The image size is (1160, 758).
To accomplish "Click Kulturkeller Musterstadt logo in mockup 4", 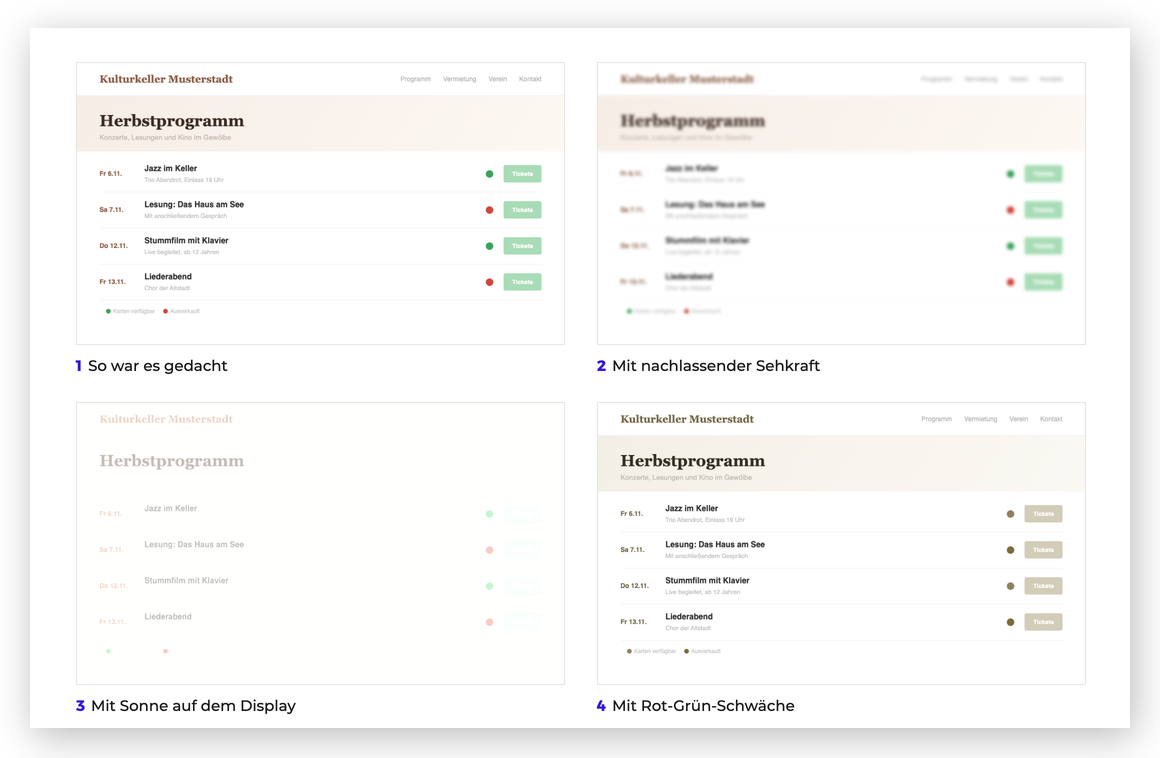I will [687, 419].
